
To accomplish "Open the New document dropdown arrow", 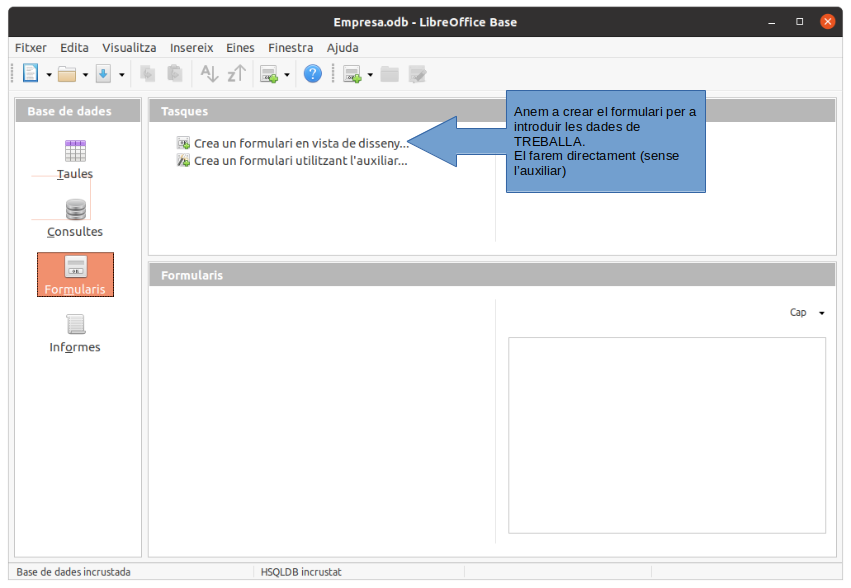I will coord(49,75).
